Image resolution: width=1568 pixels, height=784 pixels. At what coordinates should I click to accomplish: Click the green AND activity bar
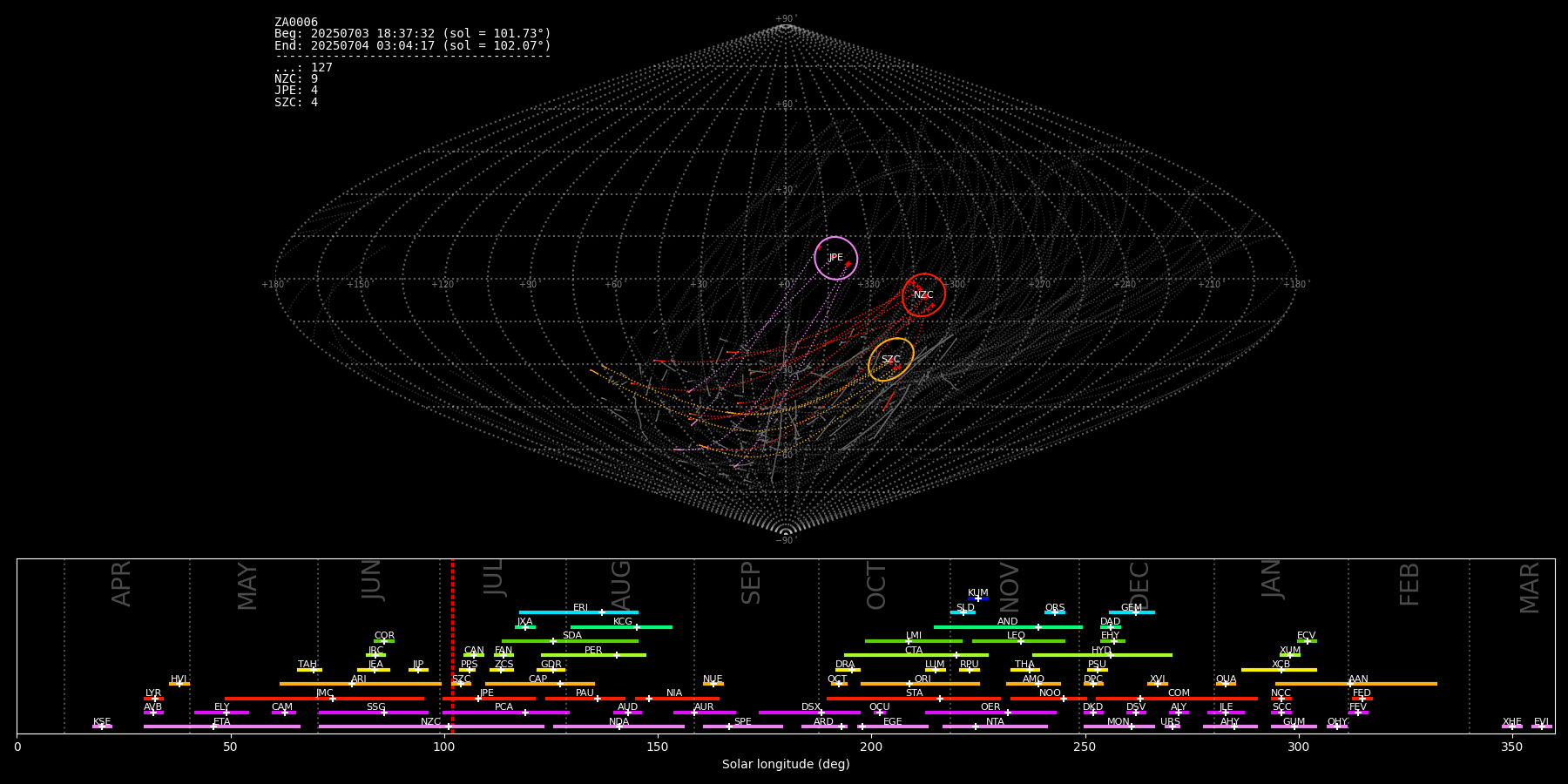tap(1008, 626)
